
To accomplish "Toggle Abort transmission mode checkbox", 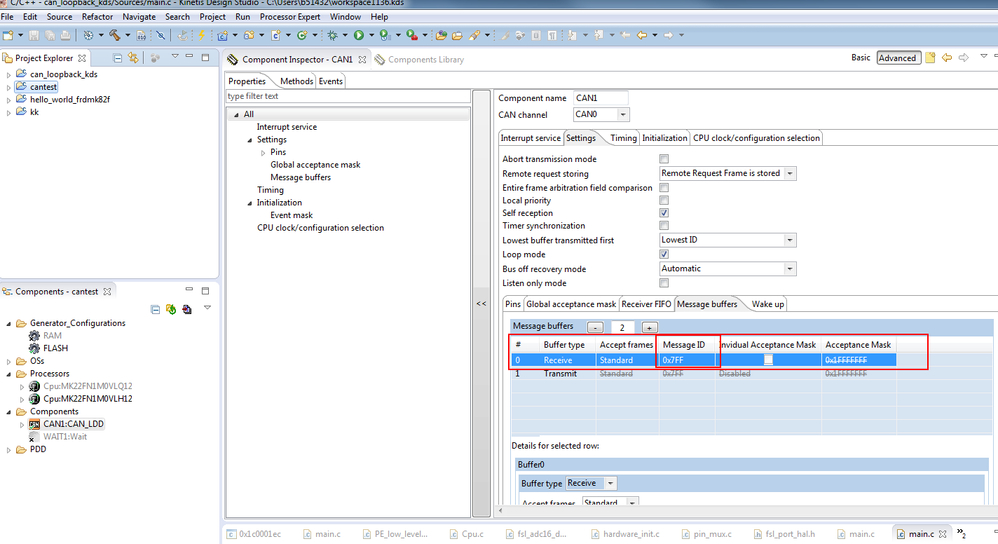I will [664, 159].
